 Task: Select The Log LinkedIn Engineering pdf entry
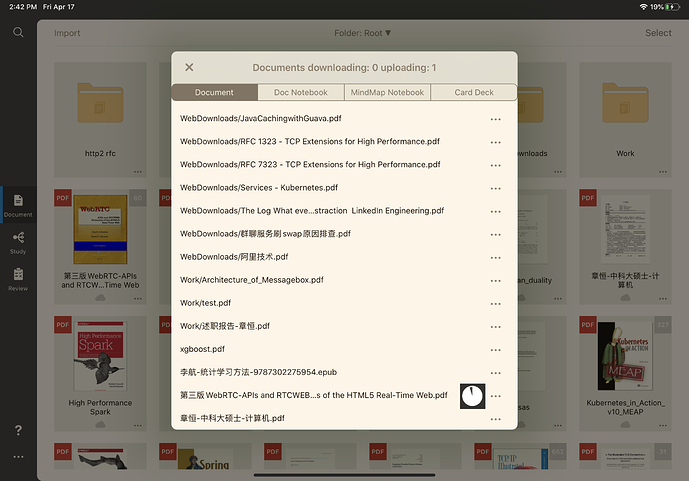312,210
